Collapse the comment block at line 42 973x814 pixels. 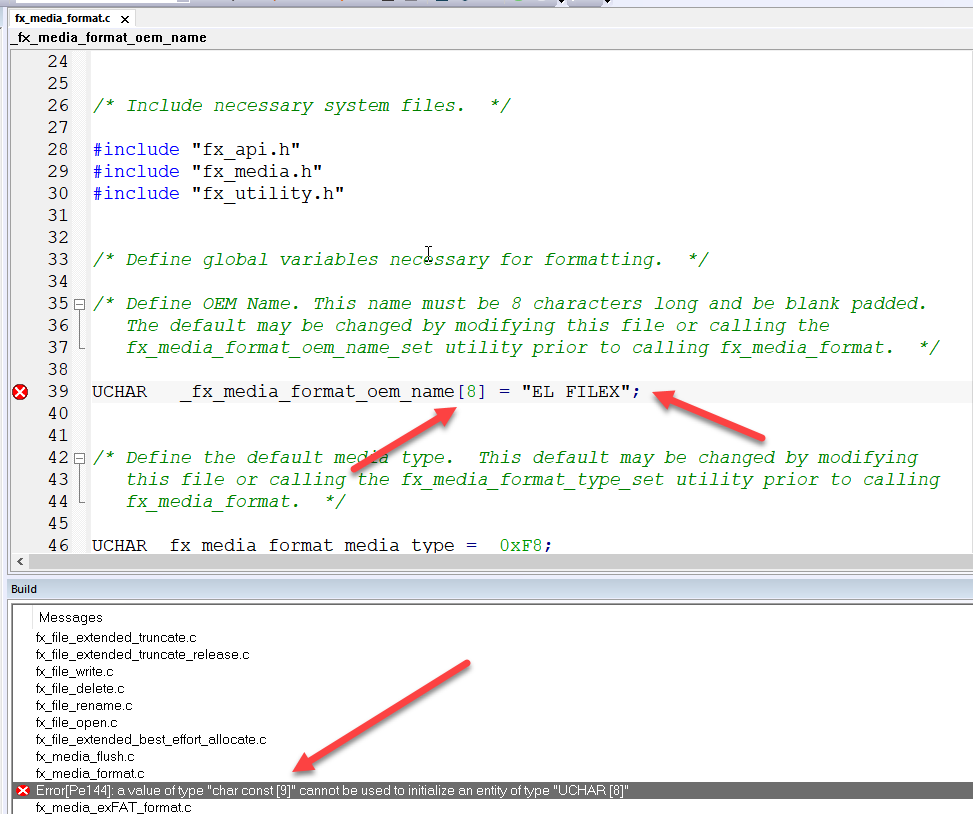79,458
